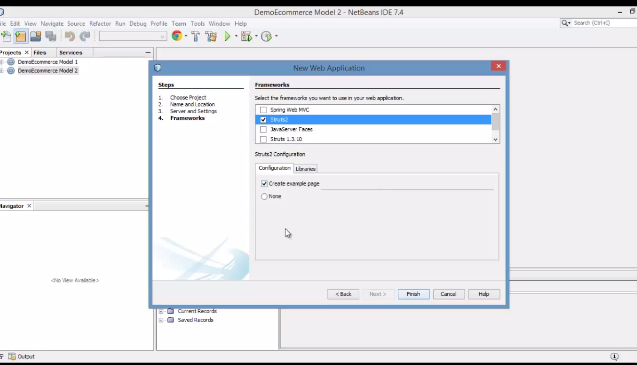
Task: Expand the DemoEcommerce Model 2 tree node
Action: 2,71
